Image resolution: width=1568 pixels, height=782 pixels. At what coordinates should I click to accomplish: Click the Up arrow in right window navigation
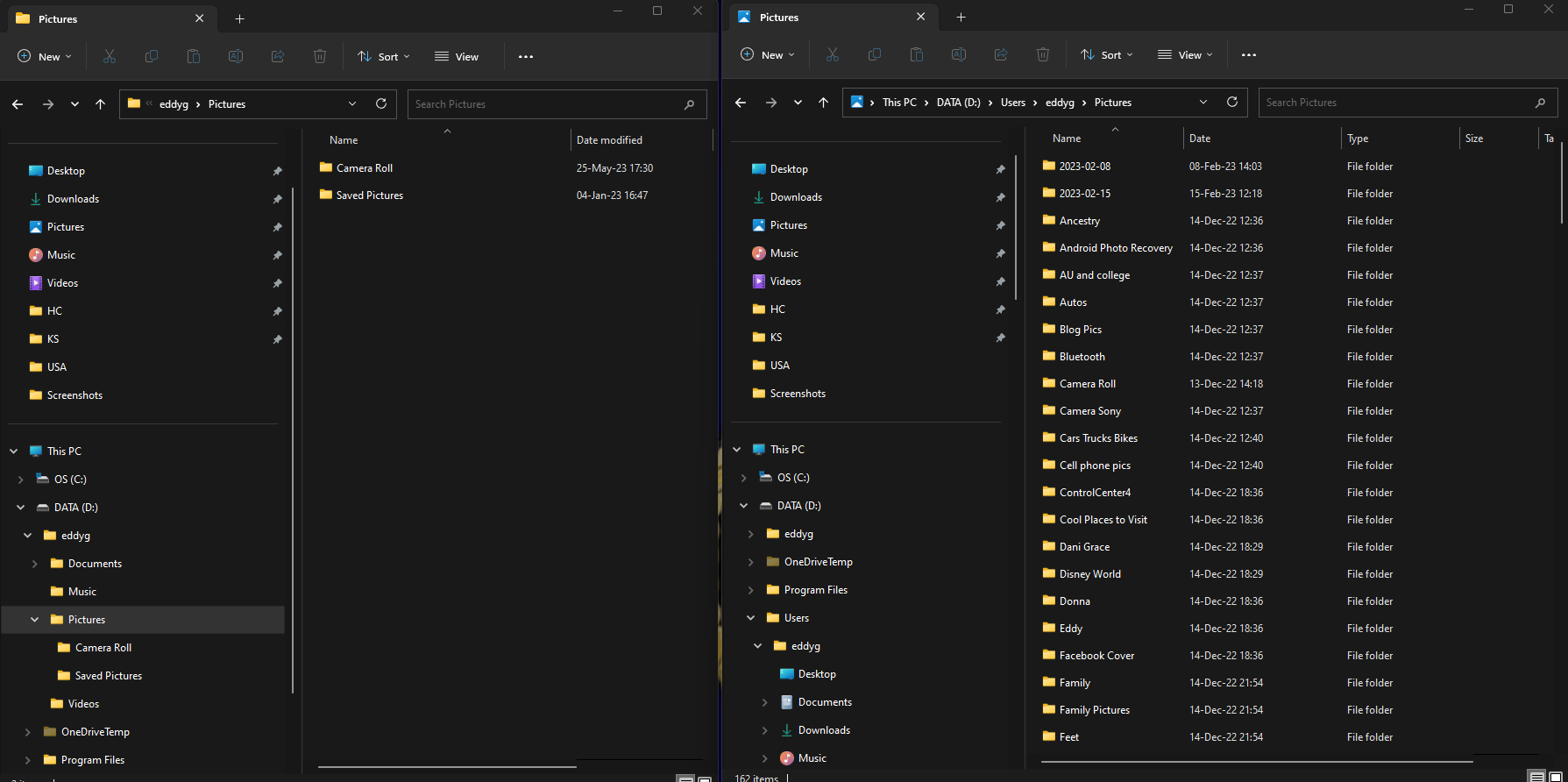pos(823,103)
